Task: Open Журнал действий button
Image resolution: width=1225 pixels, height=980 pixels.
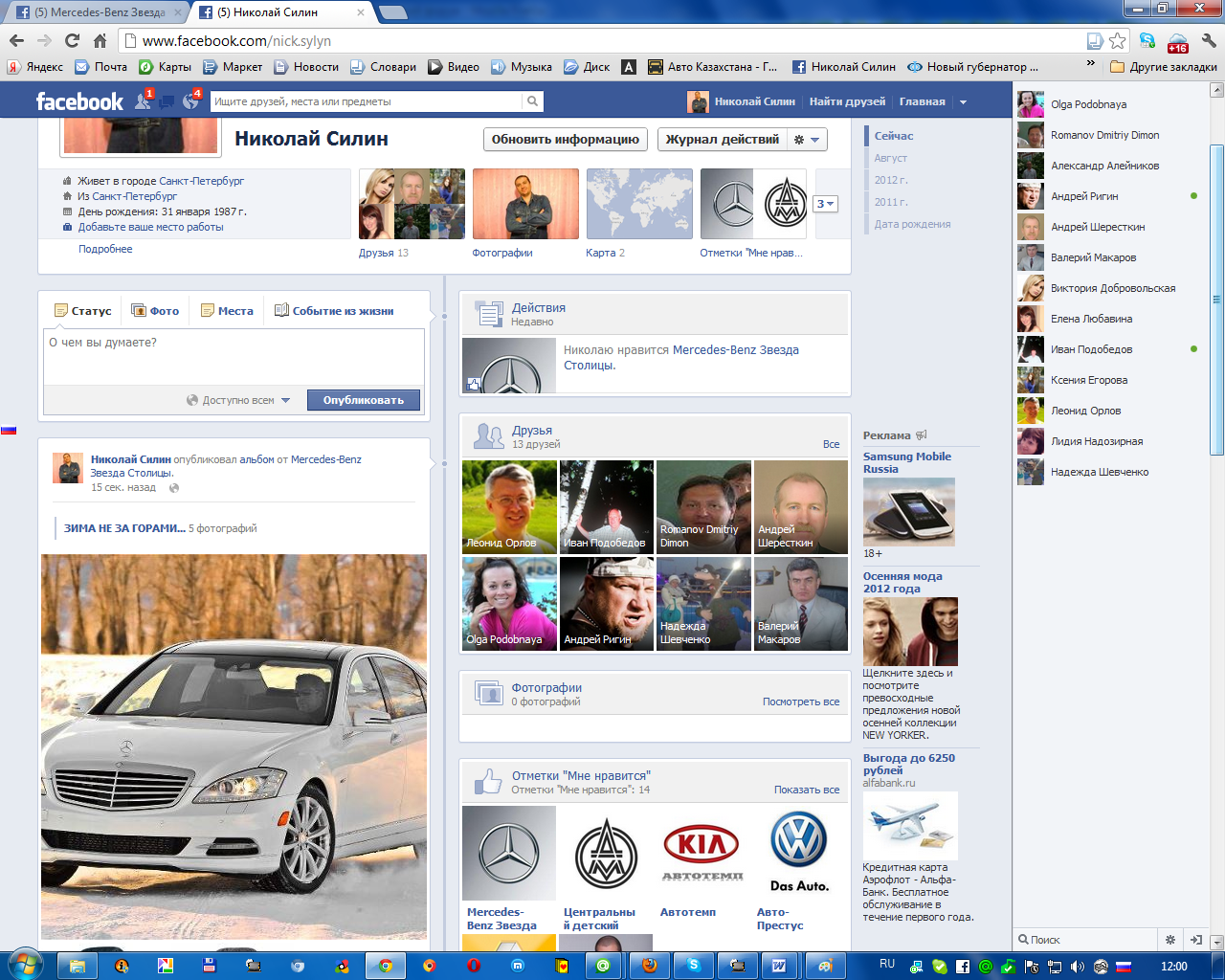Action: [723, 139]
